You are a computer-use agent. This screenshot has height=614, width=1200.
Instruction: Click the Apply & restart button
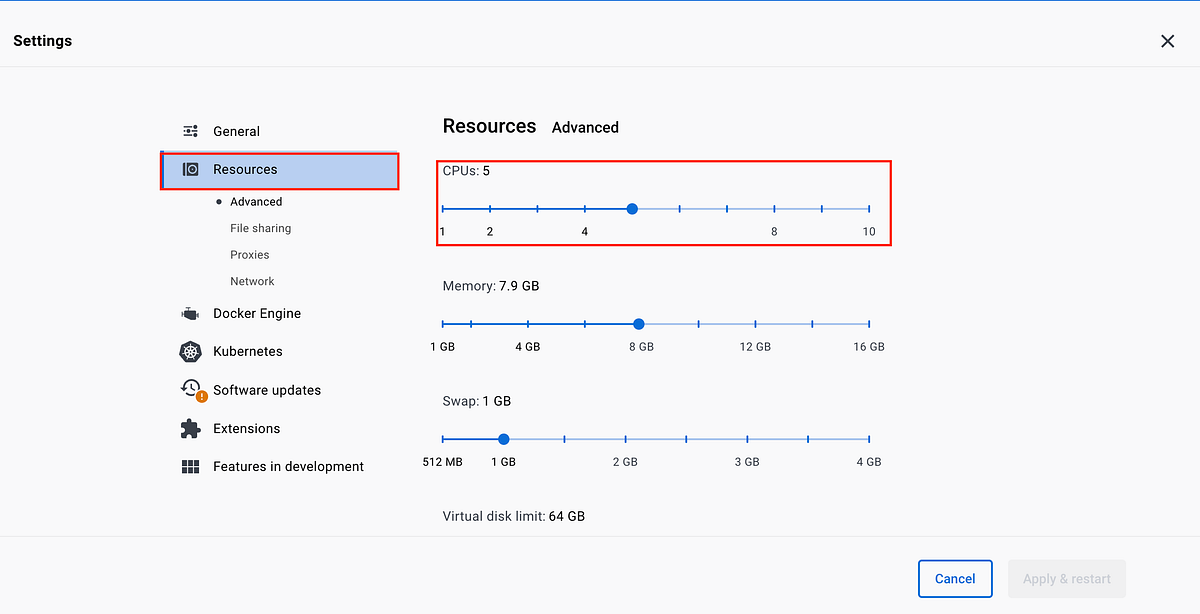pos(1066,578)
